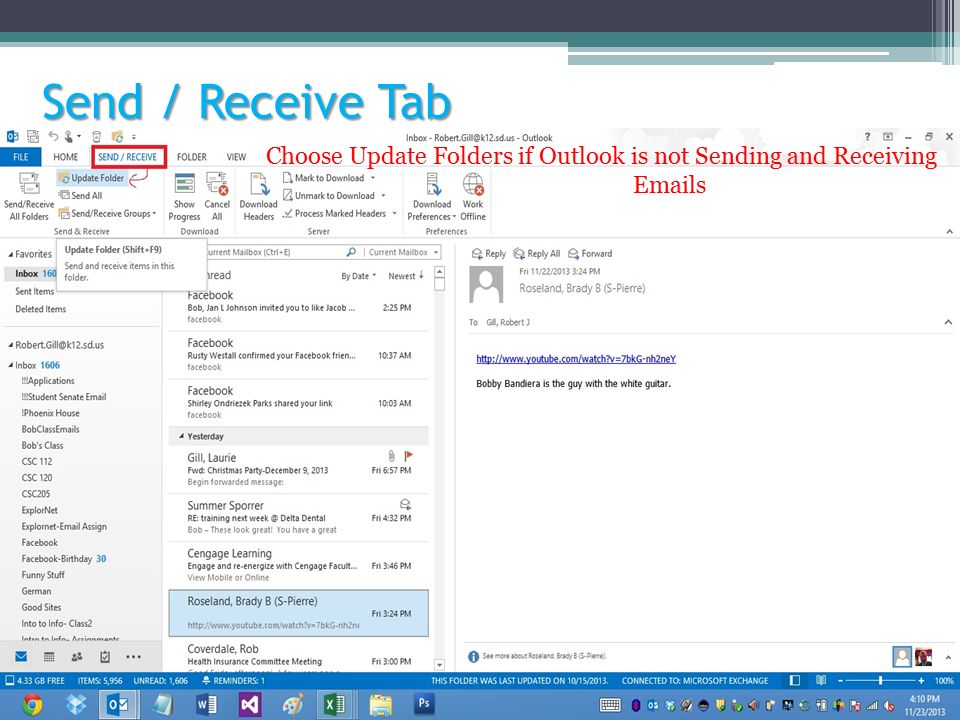The width and height of the screenshot is (960, 720).
Task: Open the youtube.com link in message
Action: pos(576,359)
